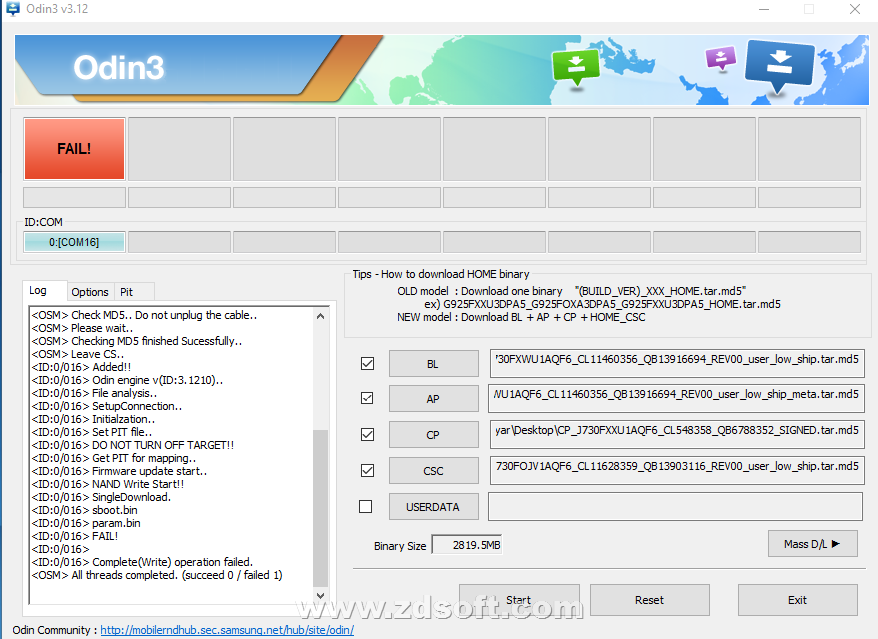Open the Options tab
The image size is (878, 639).
[90, 292]
